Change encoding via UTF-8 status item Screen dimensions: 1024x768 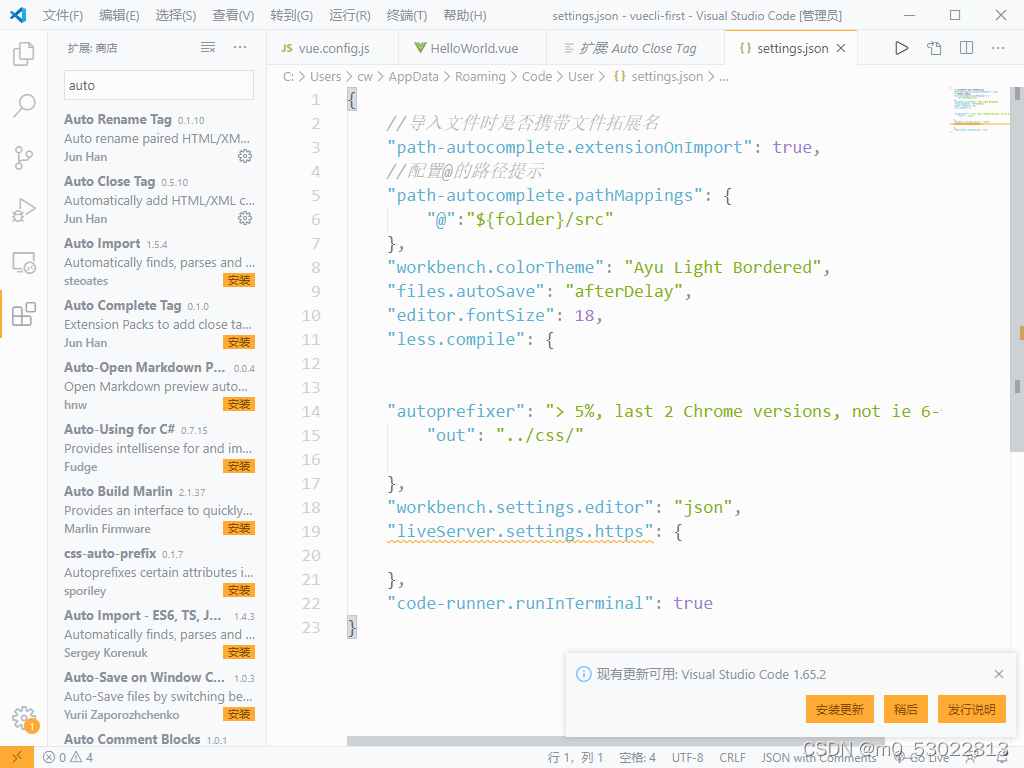(x=688, y=758)
